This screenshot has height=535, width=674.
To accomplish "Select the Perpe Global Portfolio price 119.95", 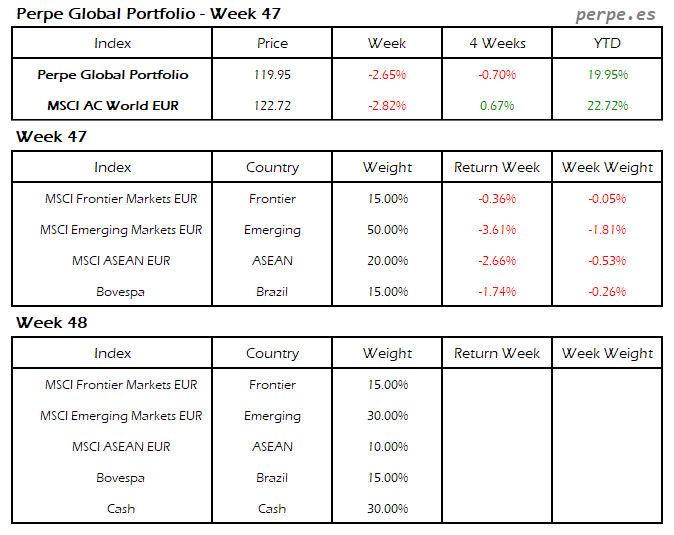I will coord(272,74).
